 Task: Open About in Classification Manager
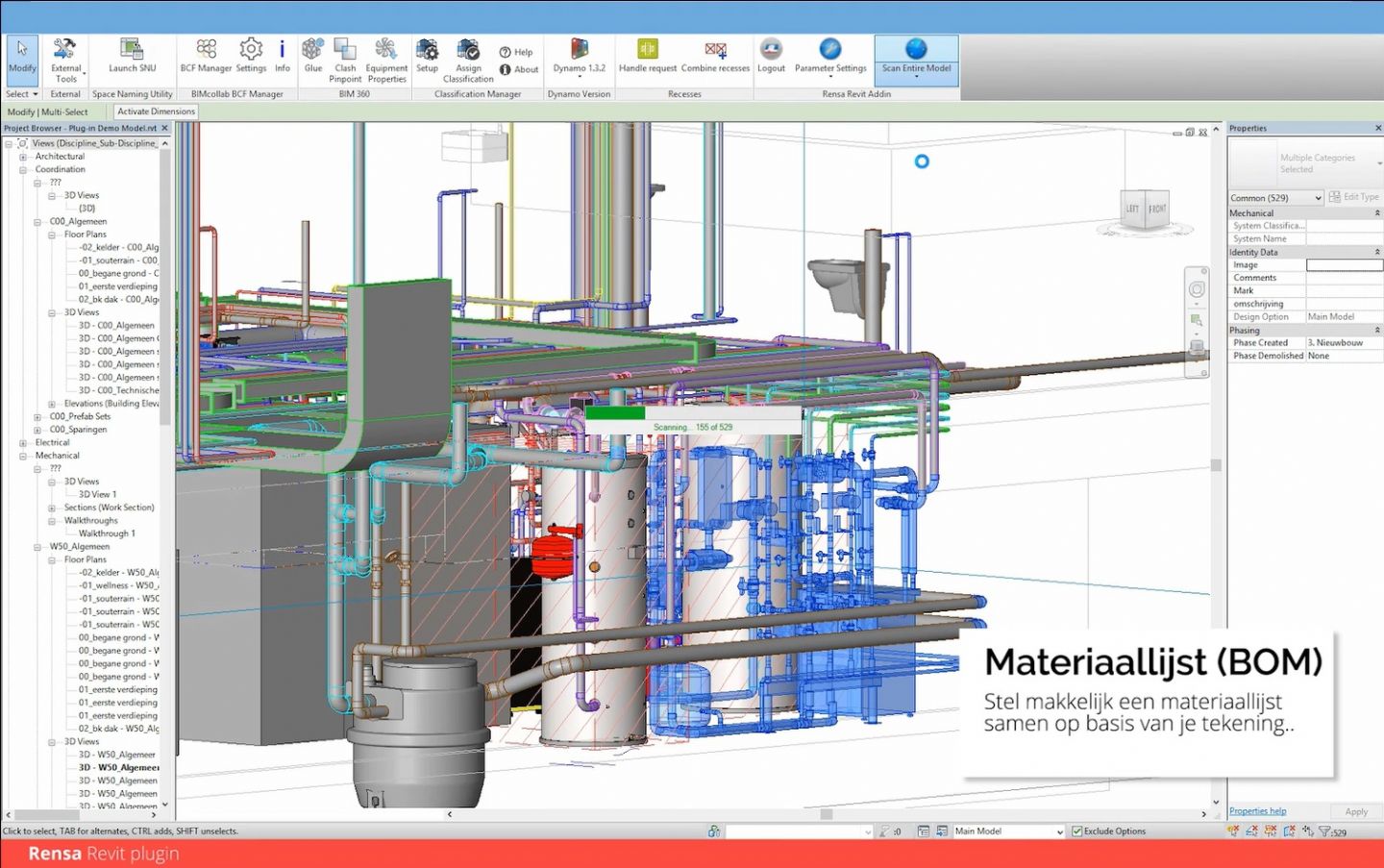tap(519, 69)
